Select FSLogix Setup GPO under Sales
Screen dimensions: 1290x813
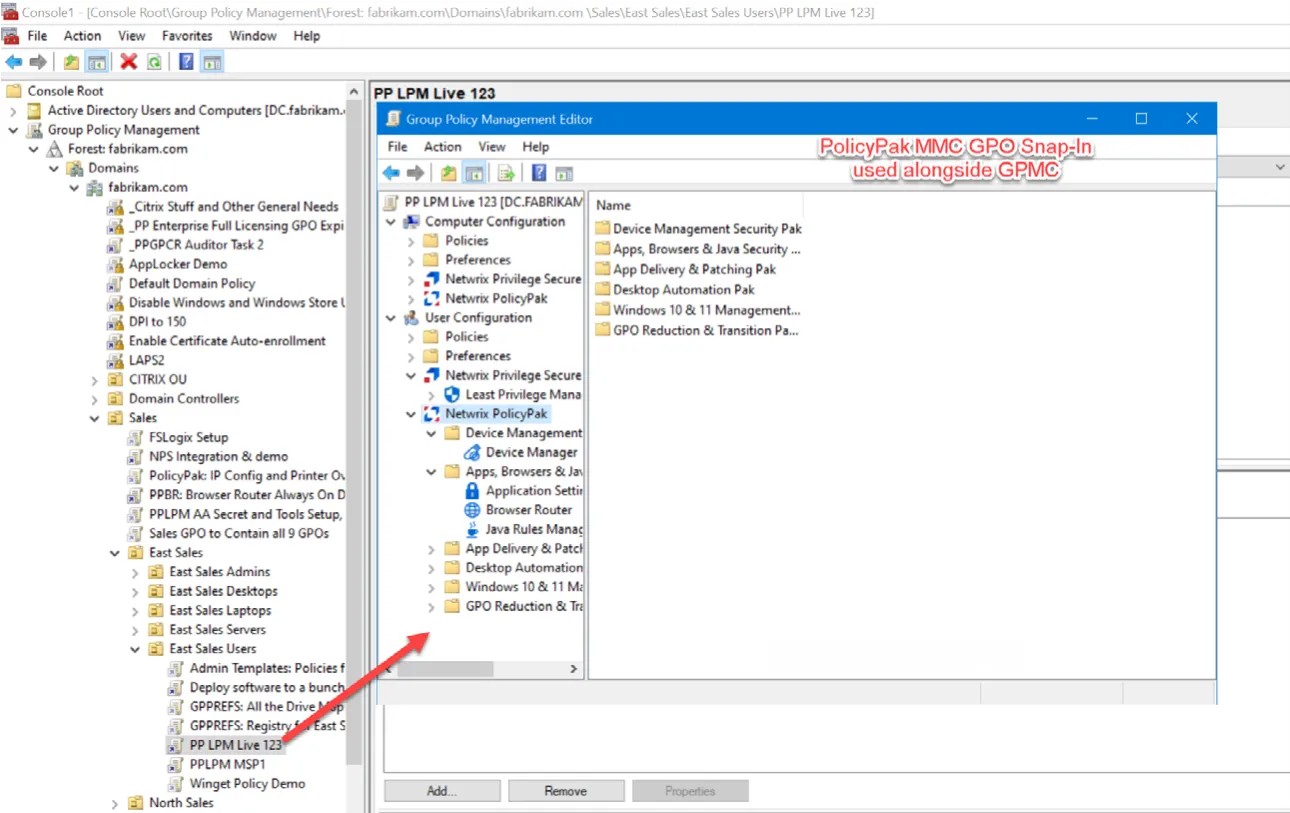point(178,438)
